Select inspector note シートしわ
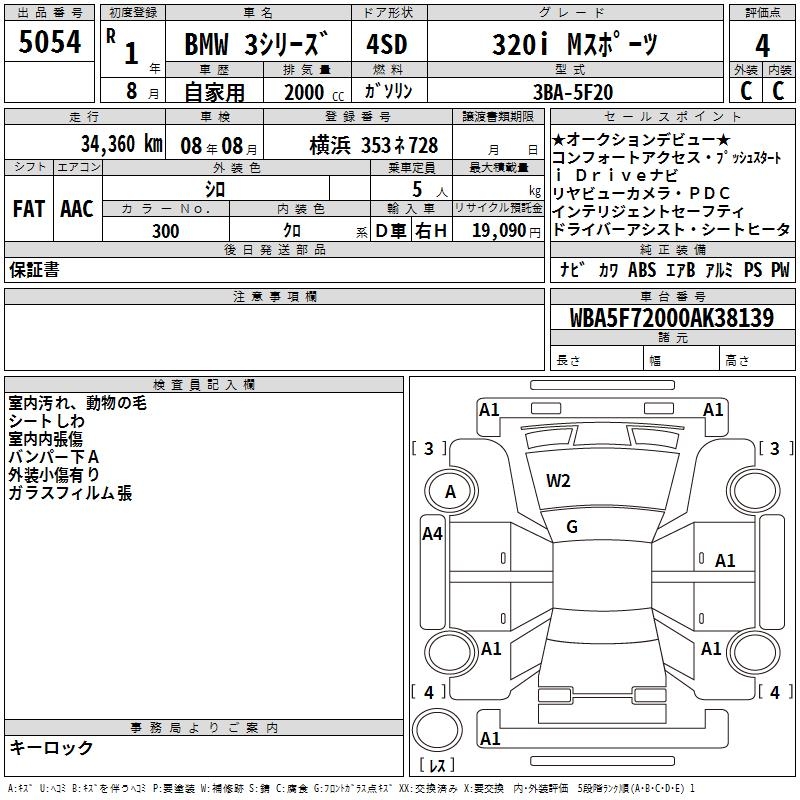800x800 pixels. click(46, 421)
